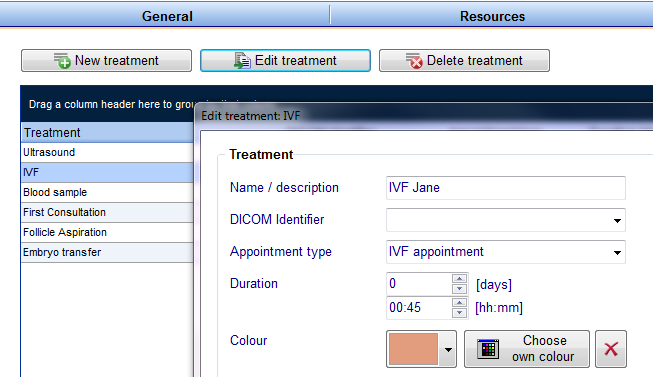Viewport: 653px width, 377px height.
Task: Clear colour with the red X button
Action: click(611, 349)
